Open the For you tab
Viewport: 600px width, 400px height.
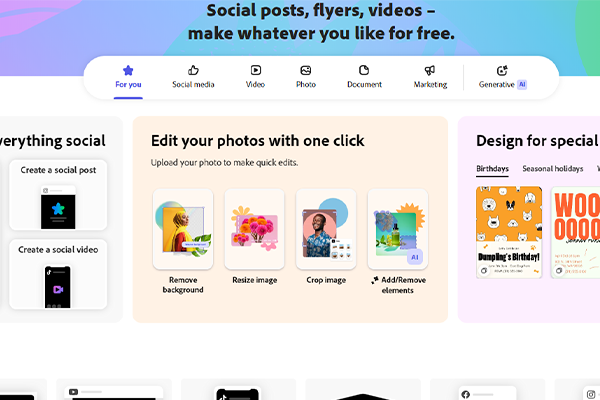128,78
